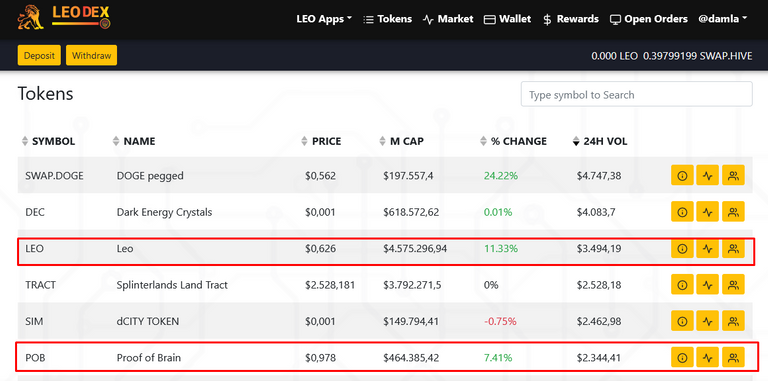Sort tokens by % CHANGE header
The image size is (768, 381).
pyautogui.click(x=513, y=142)
